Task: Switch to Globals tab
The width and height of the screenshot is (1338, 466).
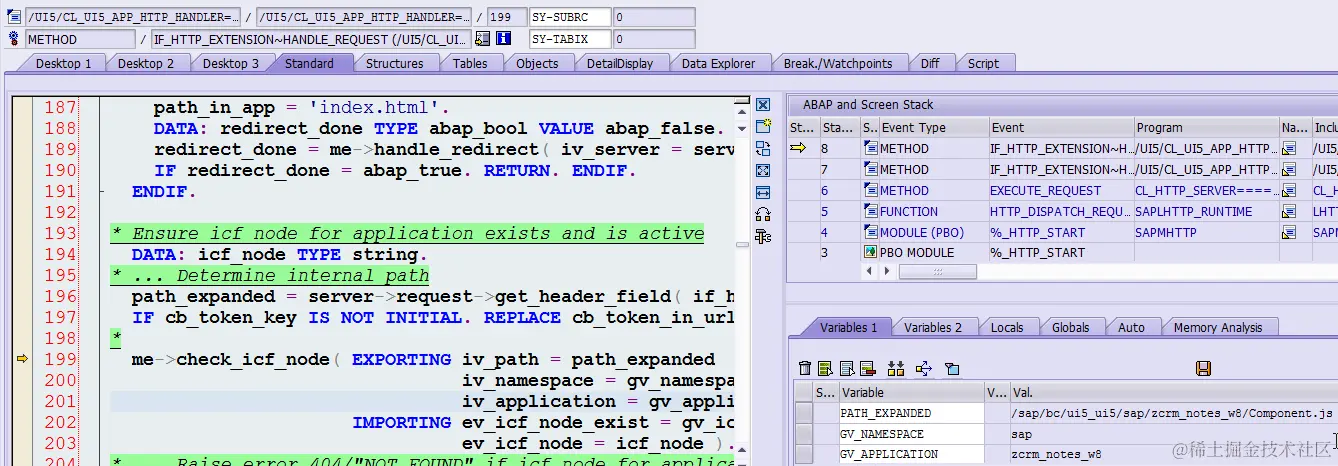Action: point(1071,328)
